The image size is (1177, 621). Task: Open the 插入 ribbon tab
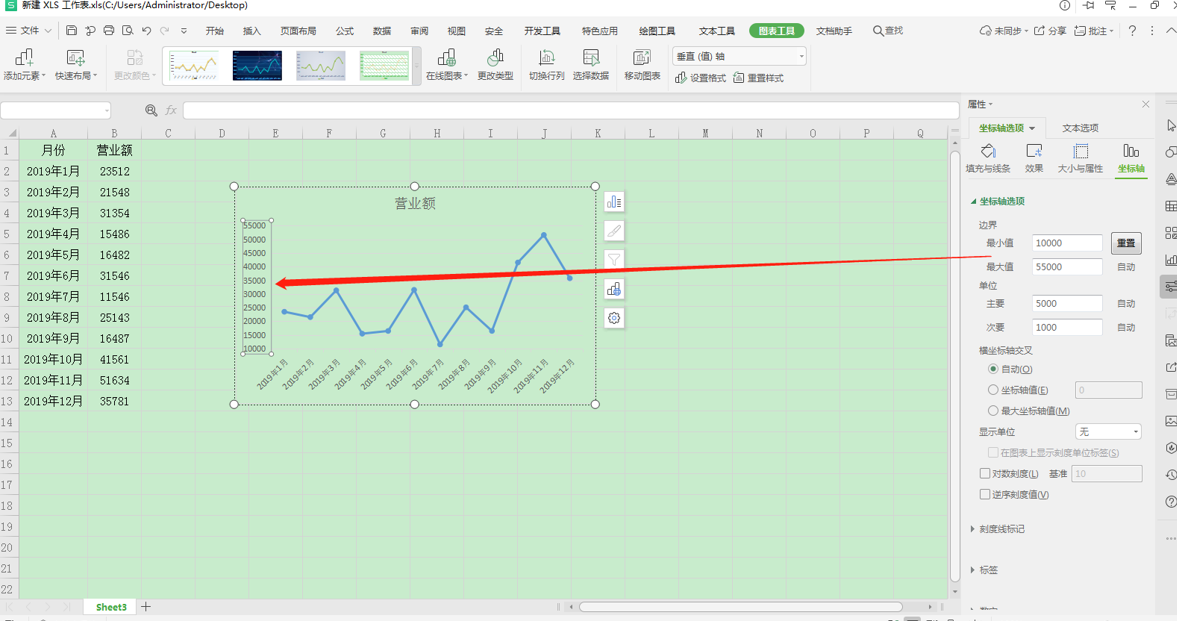pos(249,30)
